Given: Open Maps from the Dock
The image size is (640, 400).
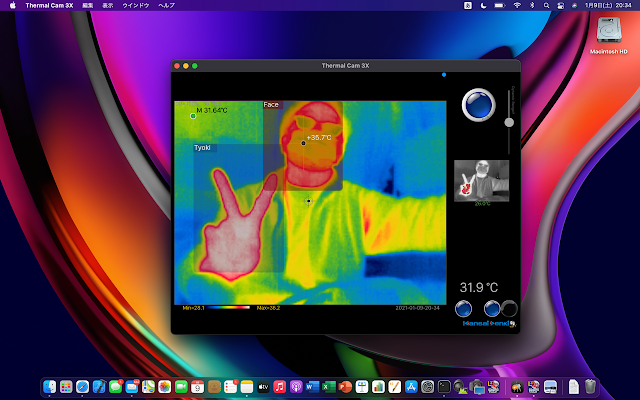Looking at the screenshot, I should click(x=148, y=386).
